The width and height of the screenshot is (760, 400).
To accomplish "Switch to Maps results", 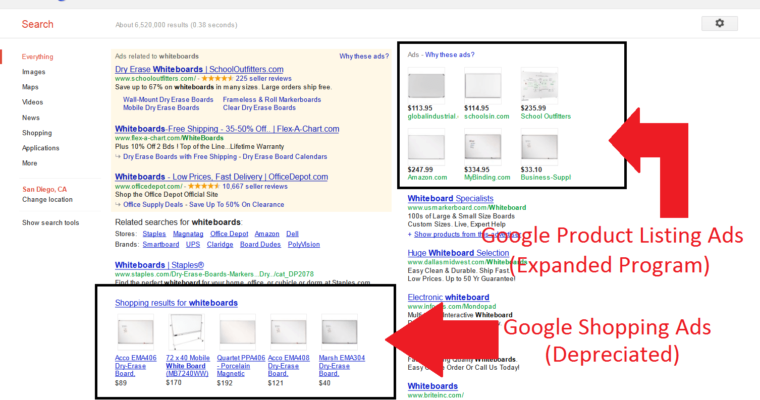I will [x=30, y=87].
